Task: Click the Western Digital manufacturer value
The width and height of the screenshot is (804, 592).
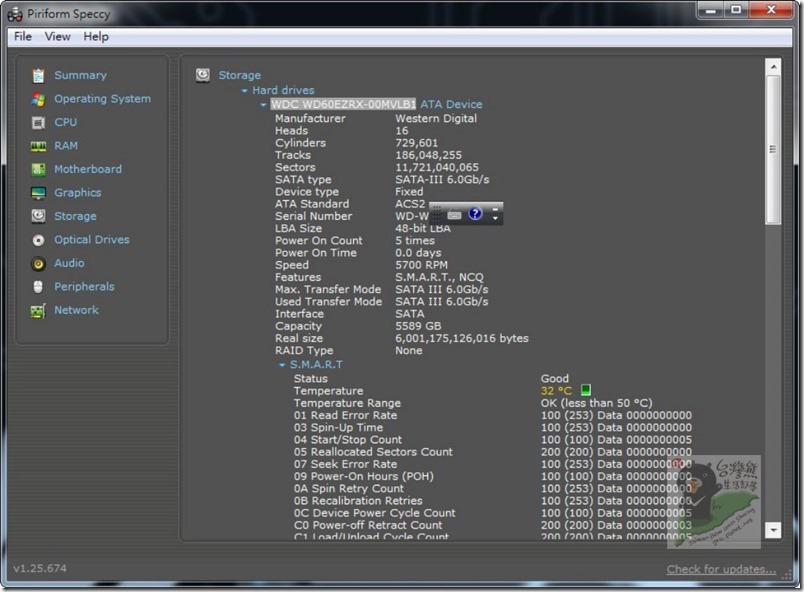Action: tap(436, 118)
